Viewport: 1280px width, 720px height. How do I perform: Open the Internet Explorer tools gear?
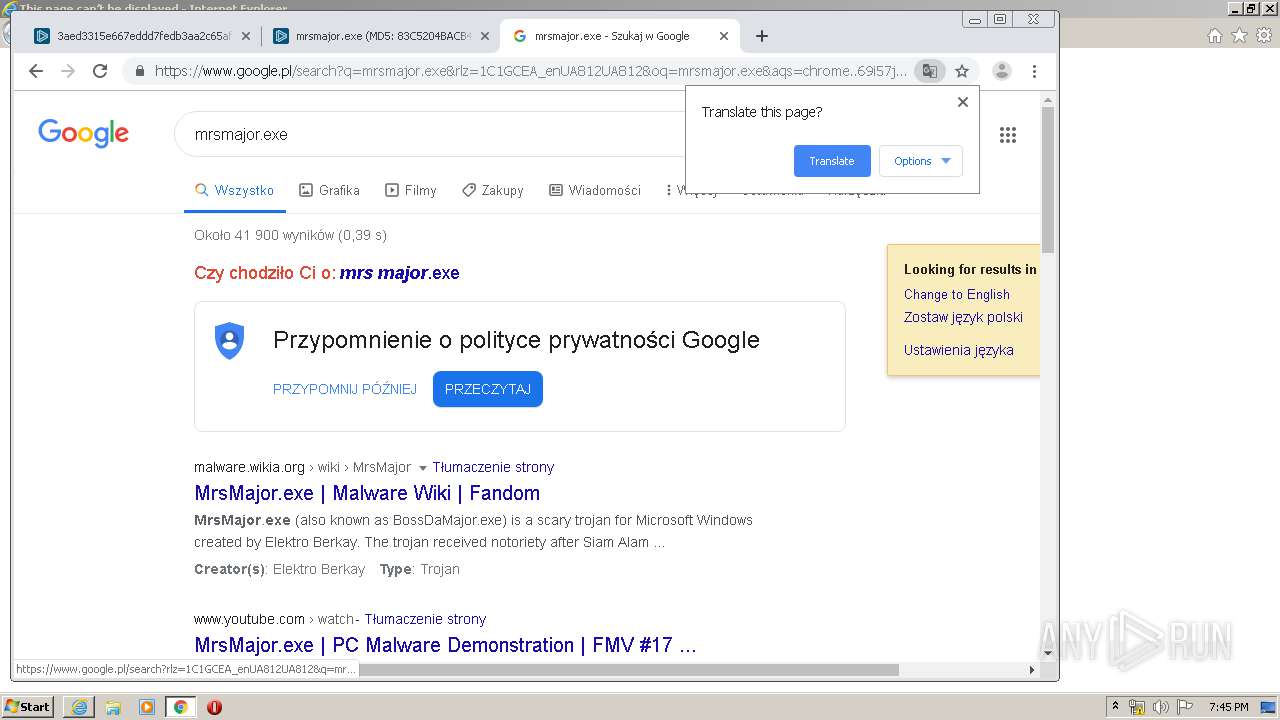click(x=1263, y=36)
